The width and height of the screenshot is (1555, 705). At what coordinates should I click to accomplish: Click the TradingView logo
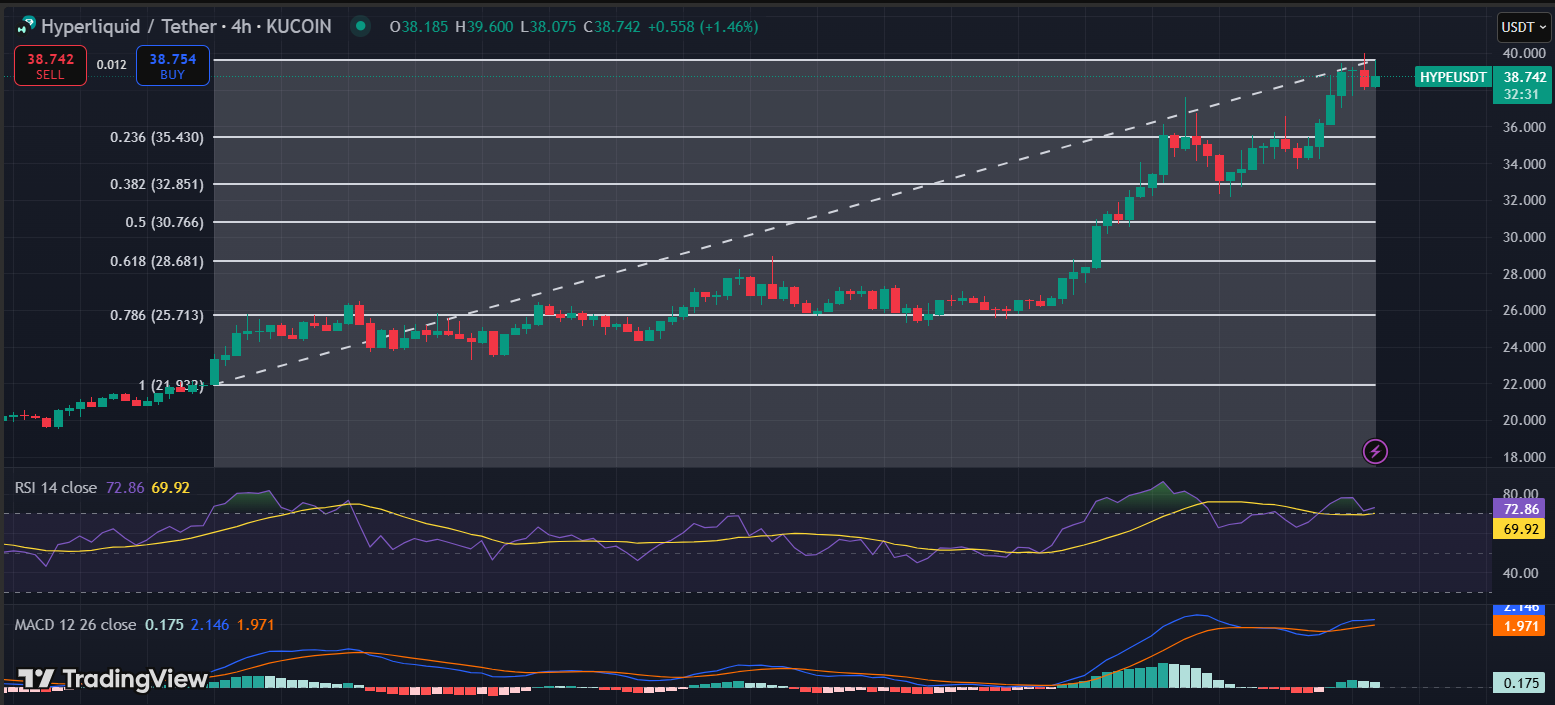point(112,679)
